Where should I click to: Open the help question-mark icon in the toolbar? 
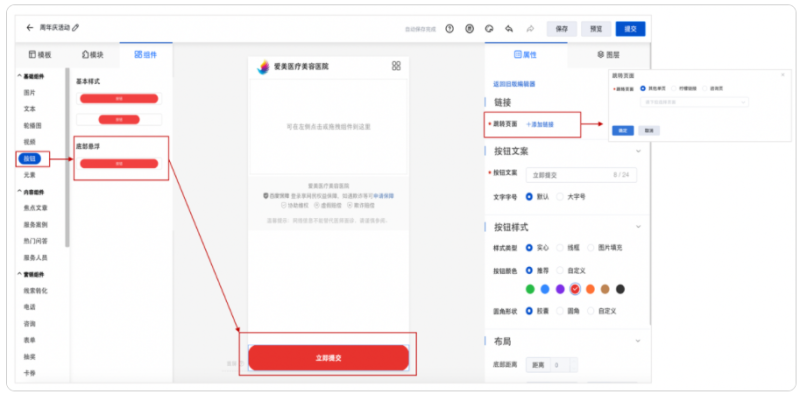449,29
